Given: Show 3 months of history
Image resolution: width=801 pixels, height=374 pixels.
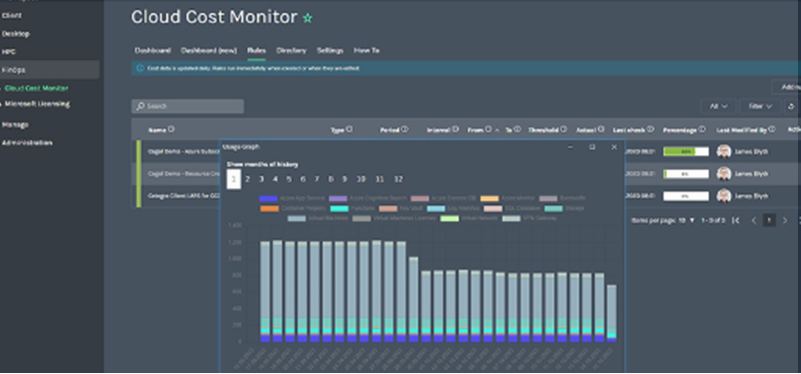Looking at the screenshot, I should click(x=262, y=179).
